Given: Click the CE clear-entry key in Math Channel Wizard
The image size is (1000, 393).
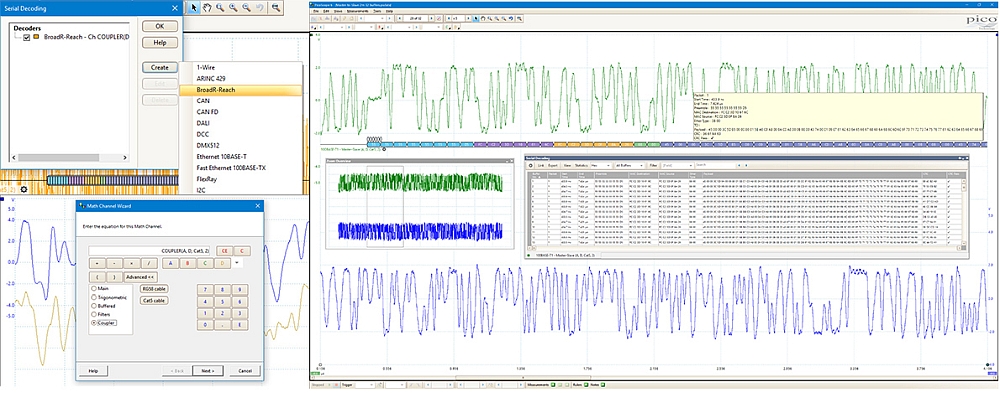Looking at the screenshot, I should pos(224,251).
